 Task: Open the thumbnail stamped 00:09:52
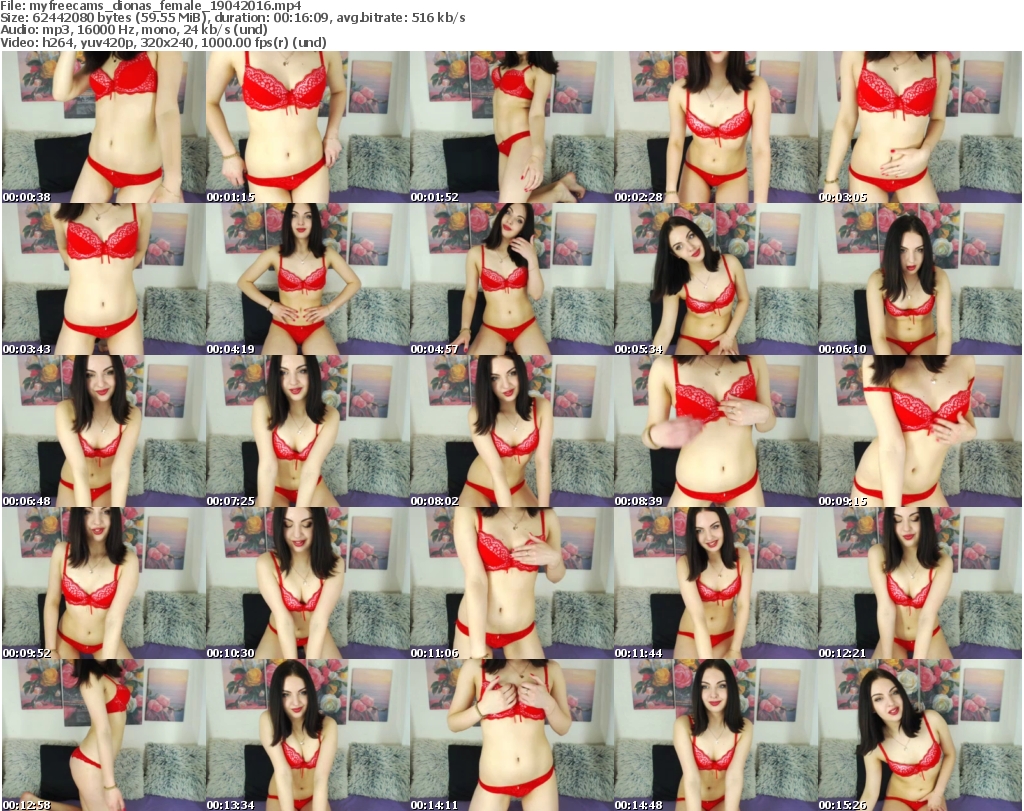pos(104,584)
